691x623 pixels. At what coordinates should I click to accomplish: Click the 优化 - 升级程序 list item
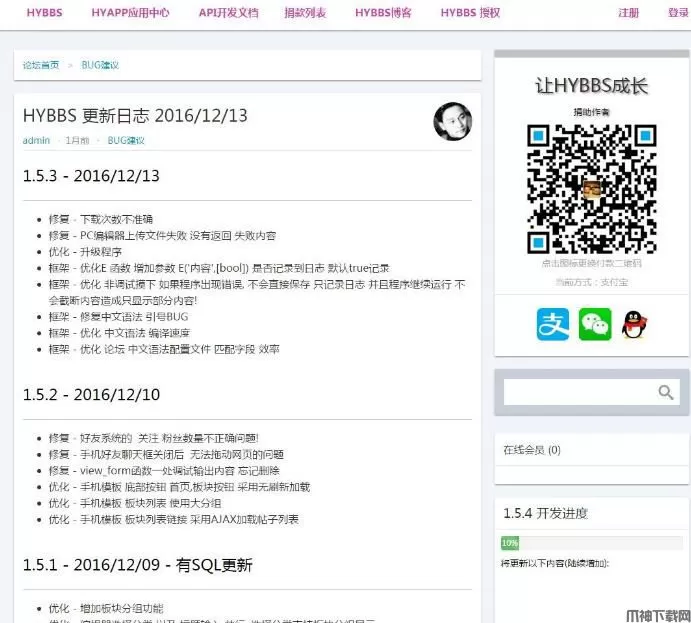pos(85,252)
